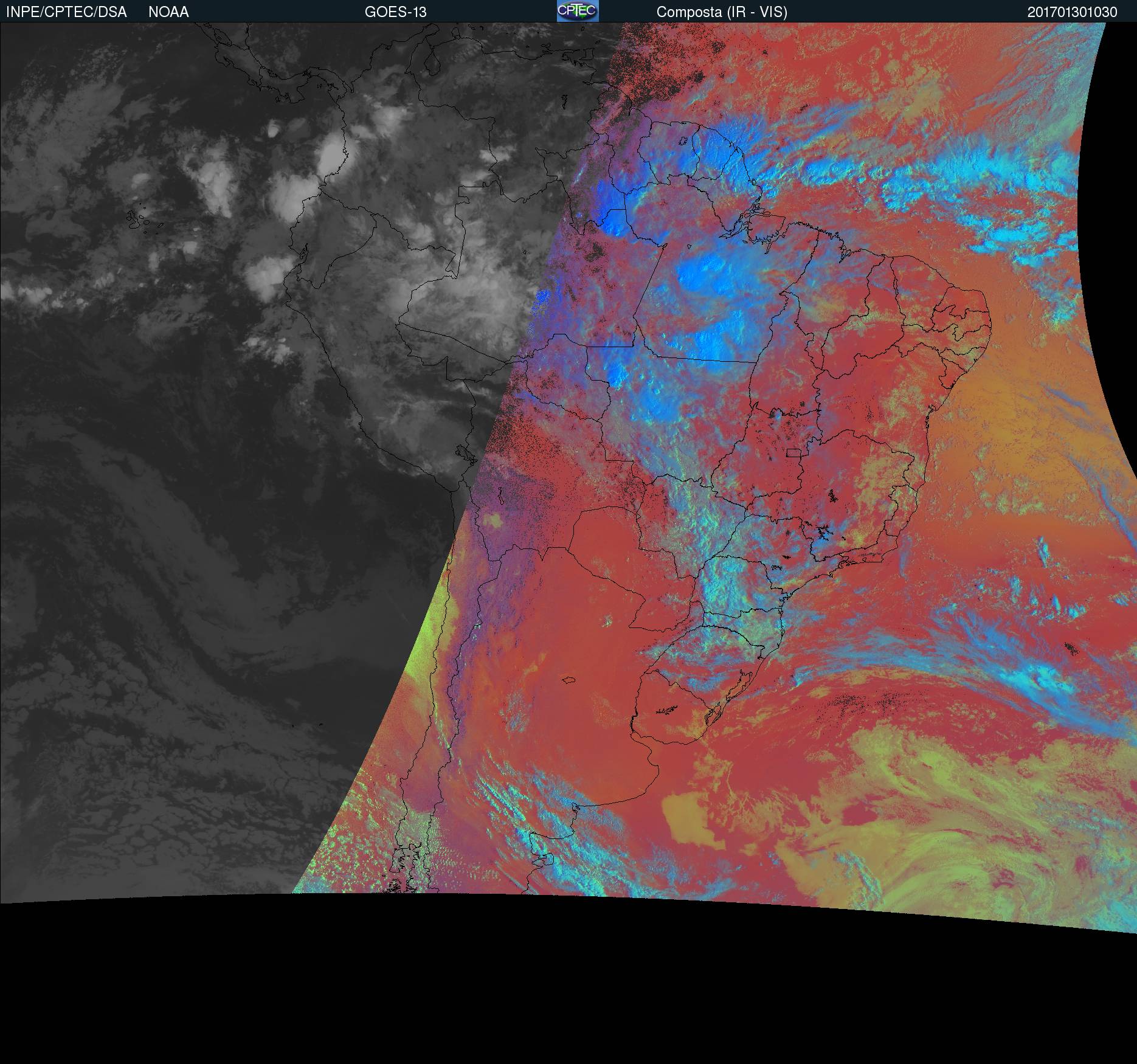
Task: Click the CPTEC logo in the header
Action: click(578, 11)
